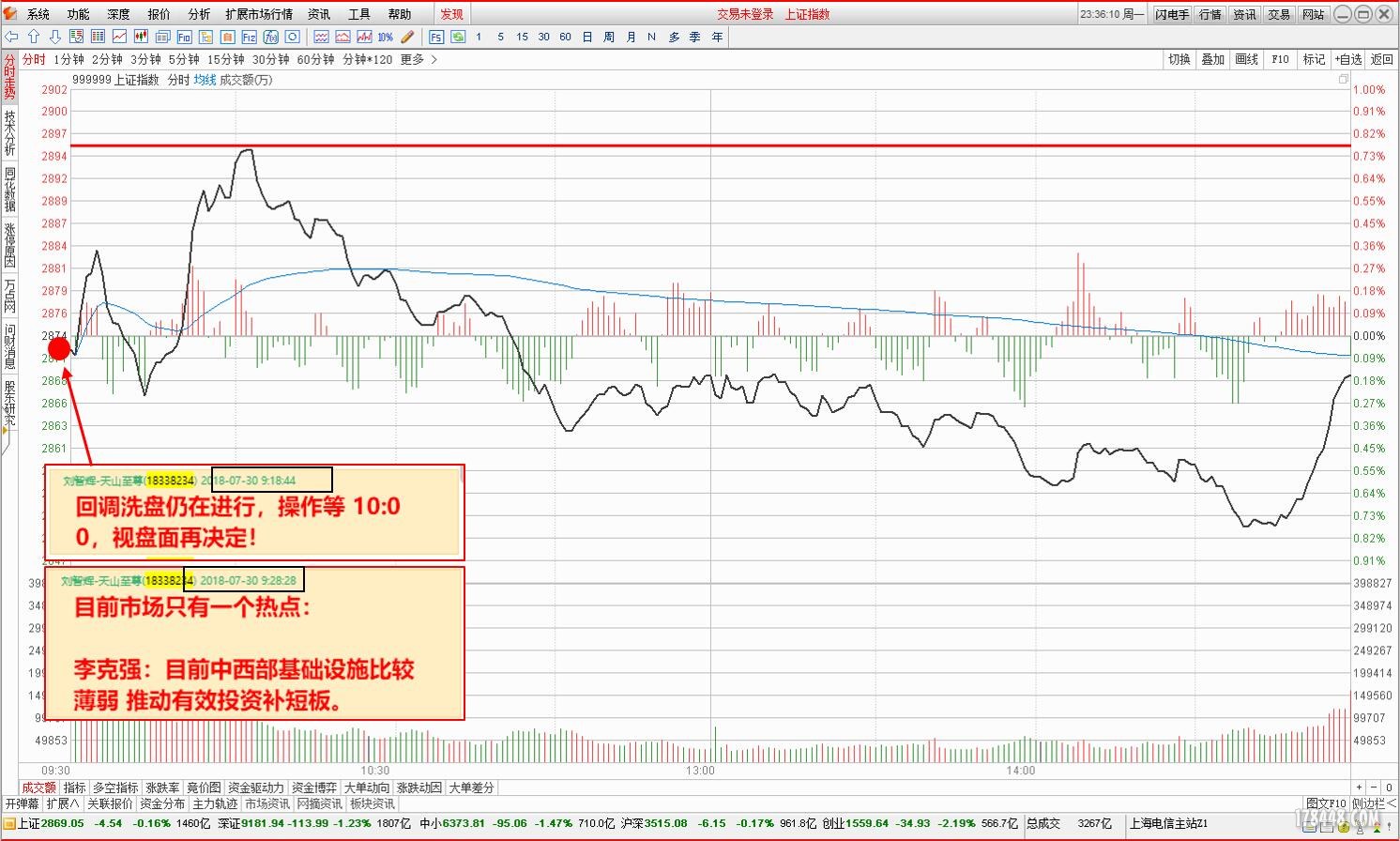This screenshot has width=1400, height=841.
Task: Expand the 扩展∧ panel
Action: (63, 803)
